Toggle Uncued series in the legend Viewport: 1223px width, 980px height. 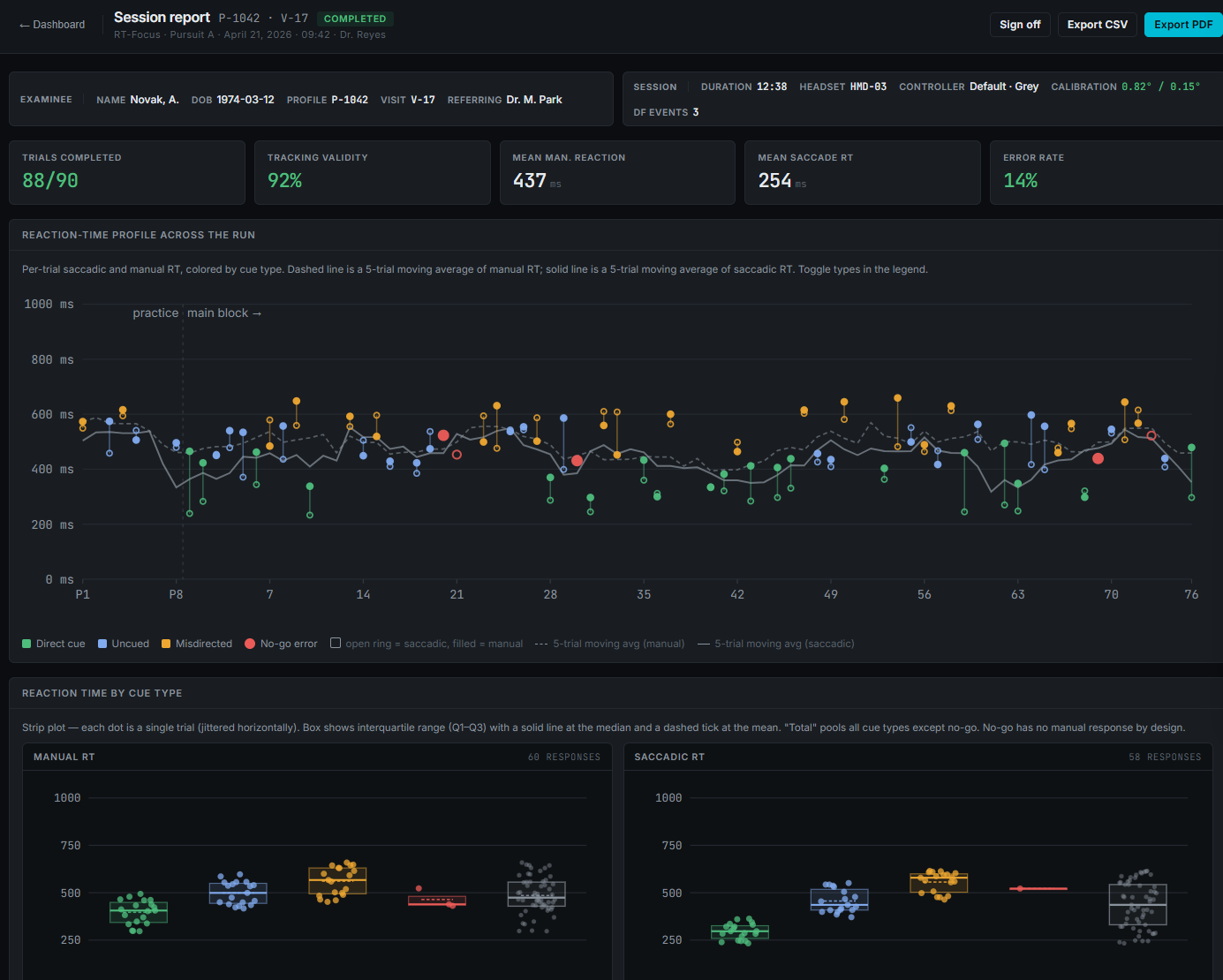pos(124,644)
